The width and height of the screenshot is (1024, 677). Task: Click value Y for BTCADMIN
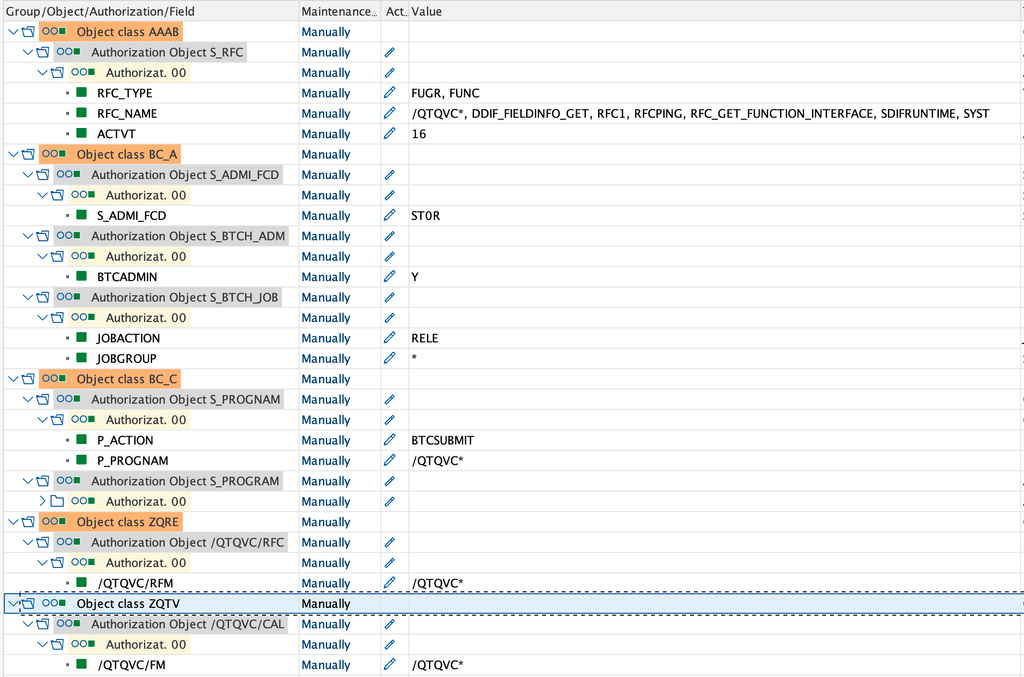(x=415, y=277)
